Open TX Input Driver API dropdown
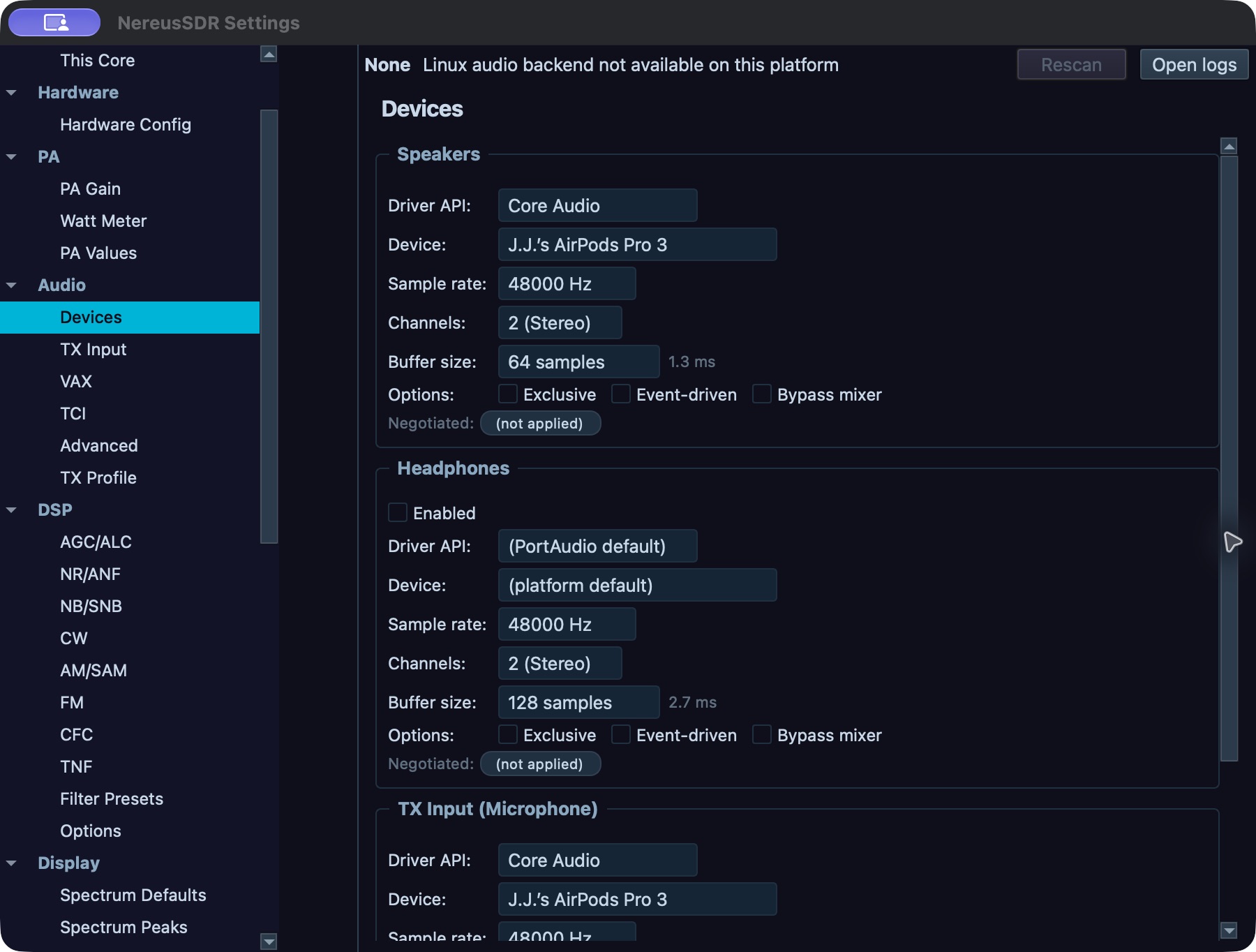 (x=598, y=860)
